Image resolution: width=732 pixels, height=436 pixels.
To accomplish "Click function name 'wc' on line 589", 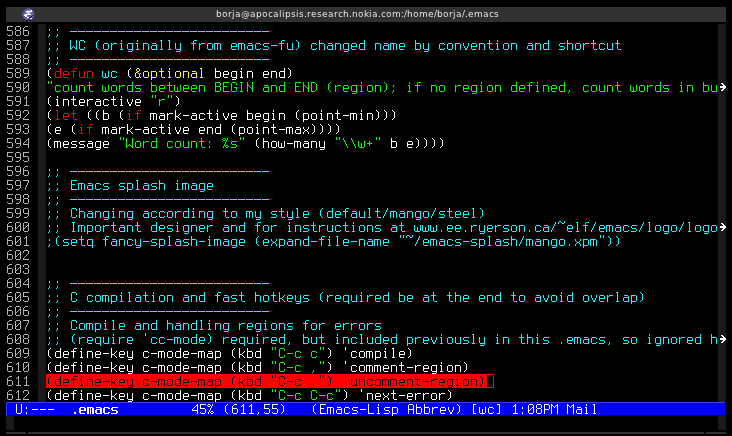I will [110, 74].
